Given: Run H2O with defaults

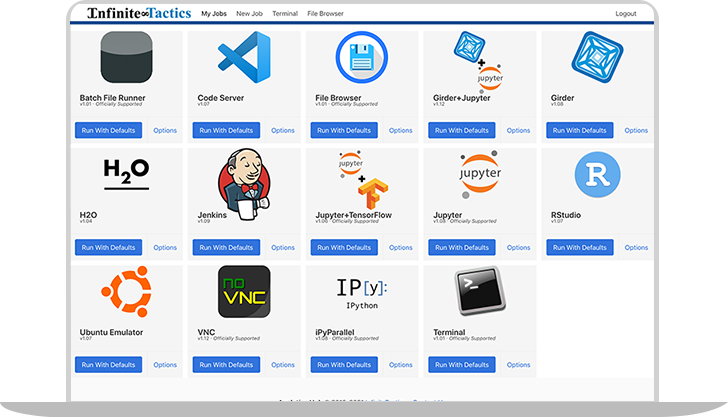Looking at the screenshot, I should (x=108, y=248).
